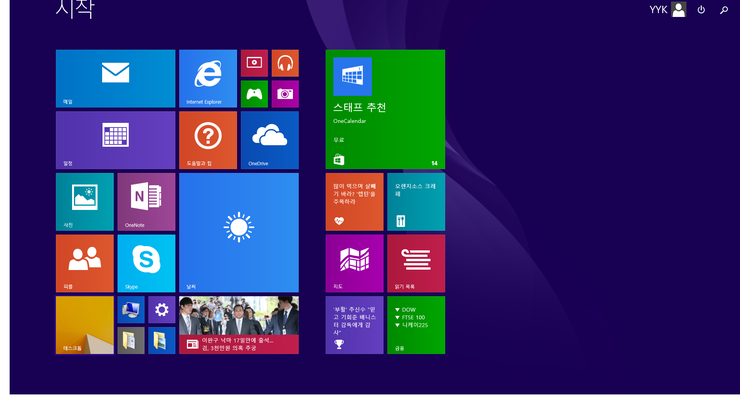This screenshot has width=740, height=416.
Task: Open the Desktop tile
Action: coord(85,325)
